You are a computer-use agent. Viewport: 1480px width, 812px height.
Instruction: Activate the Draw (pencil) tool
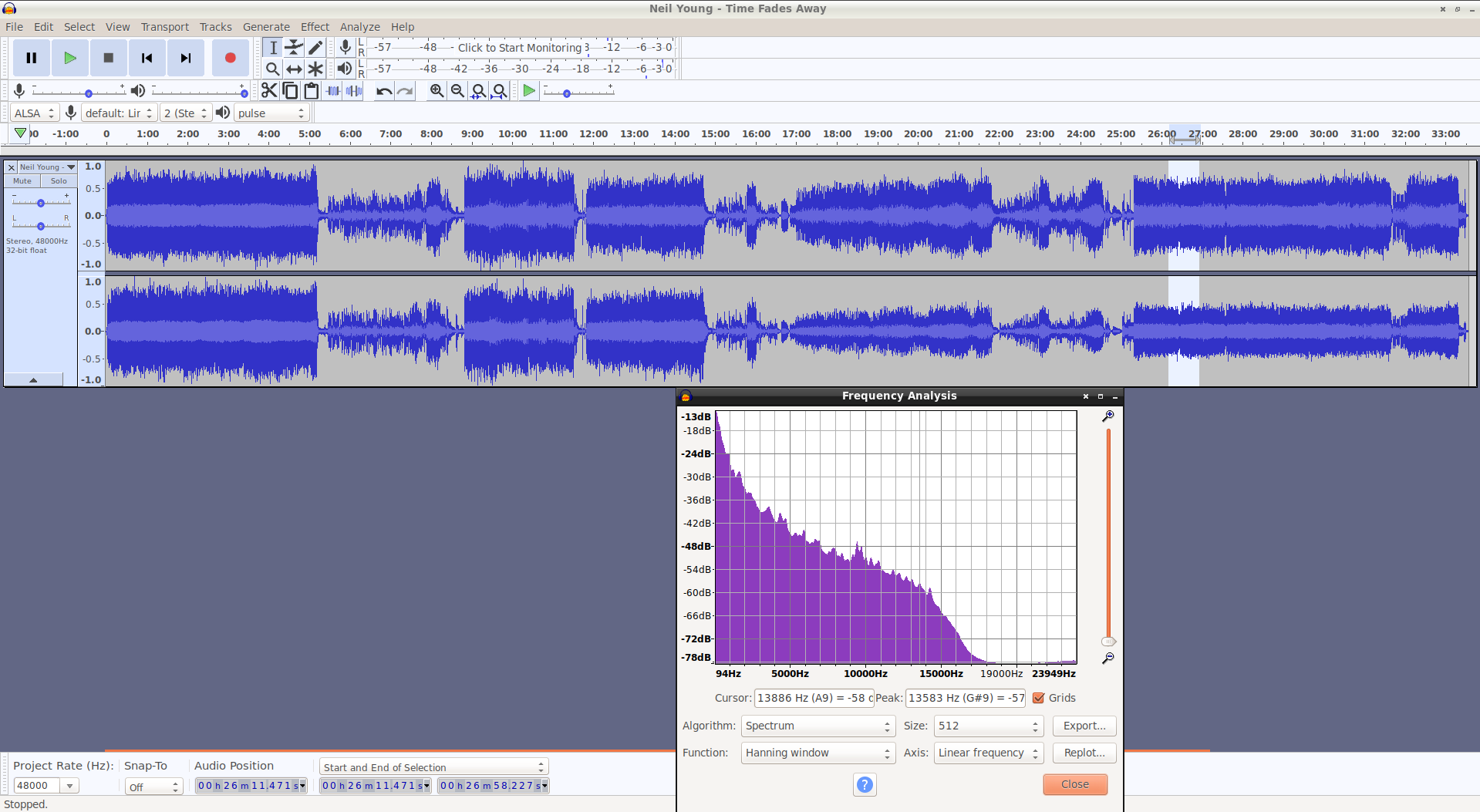point(315,48)
